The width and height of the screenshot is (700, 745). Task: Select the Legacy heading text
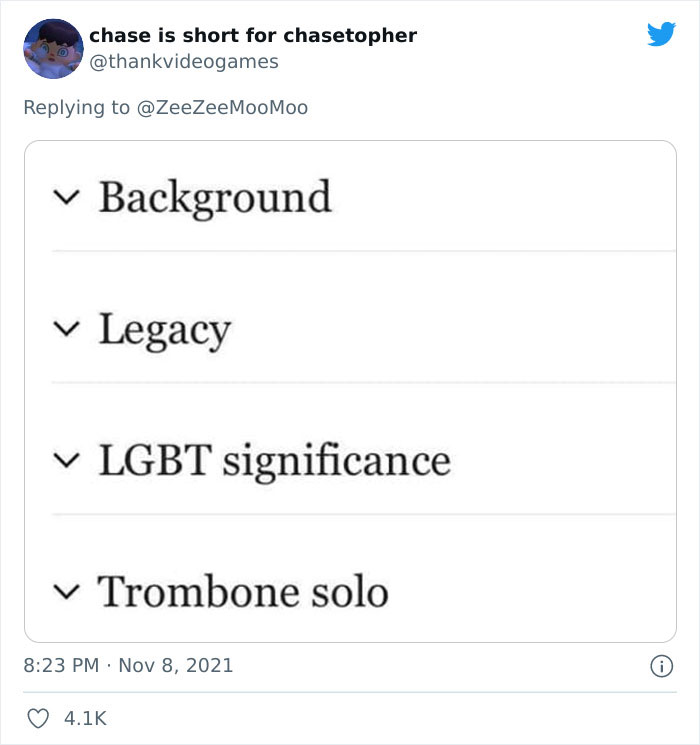[x=164, y=329]
